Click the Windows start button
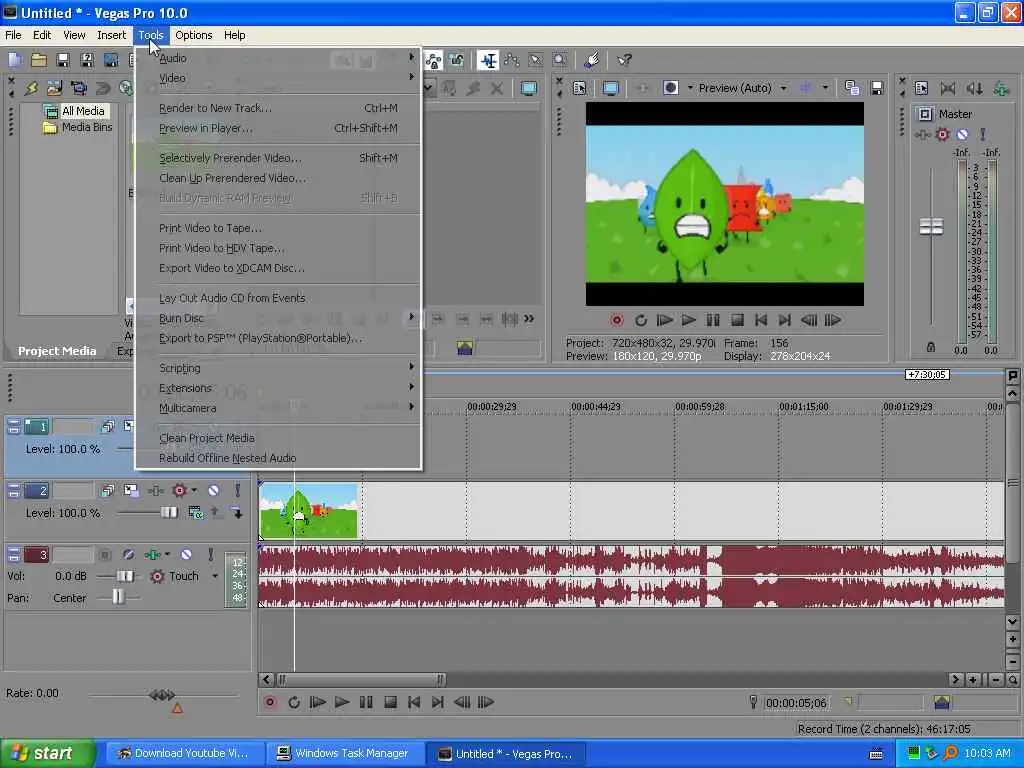1024x768 pixels. click(47, 753)
